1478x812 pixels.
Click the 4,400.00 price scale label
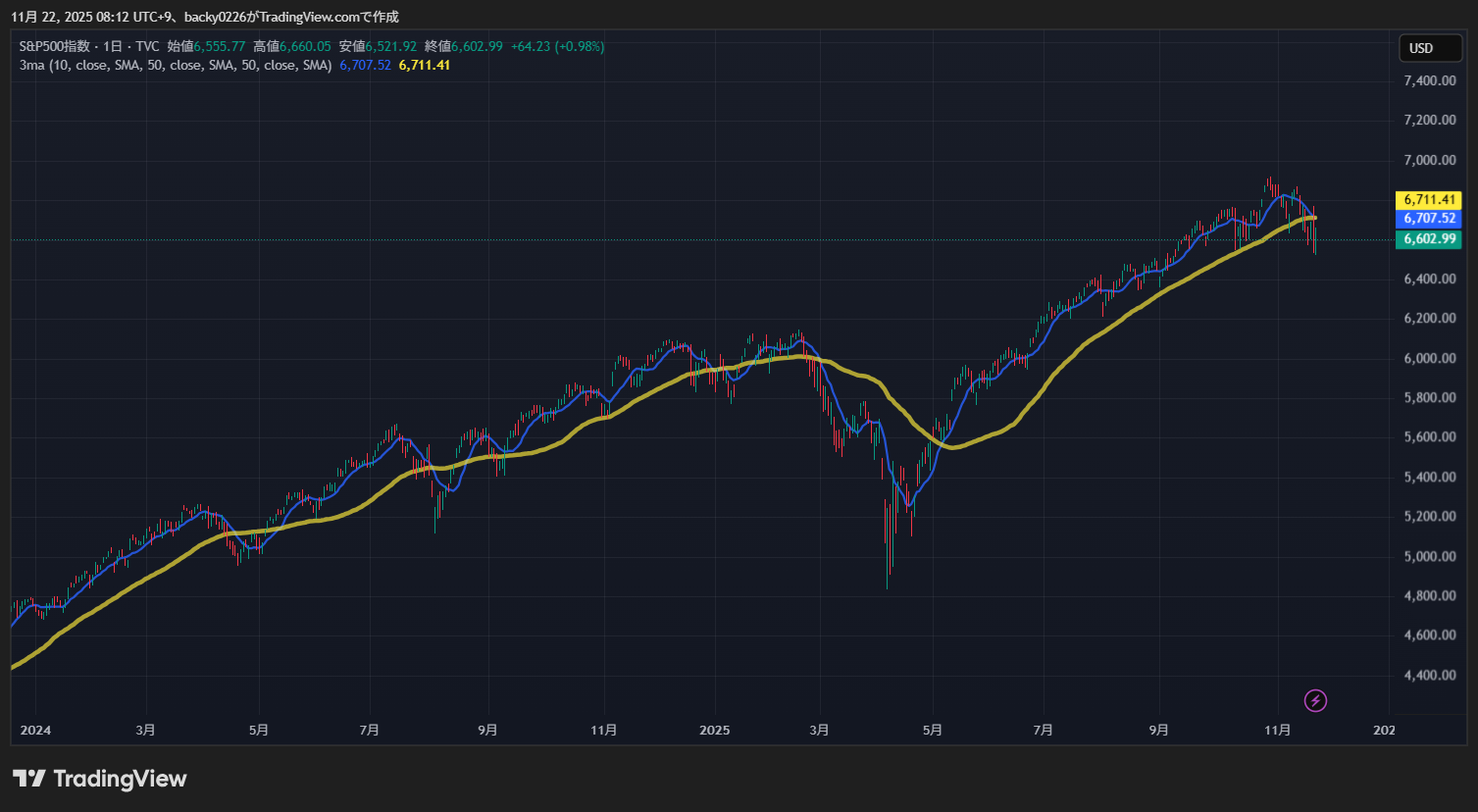pyautogui.click(x=1429, y=675)
